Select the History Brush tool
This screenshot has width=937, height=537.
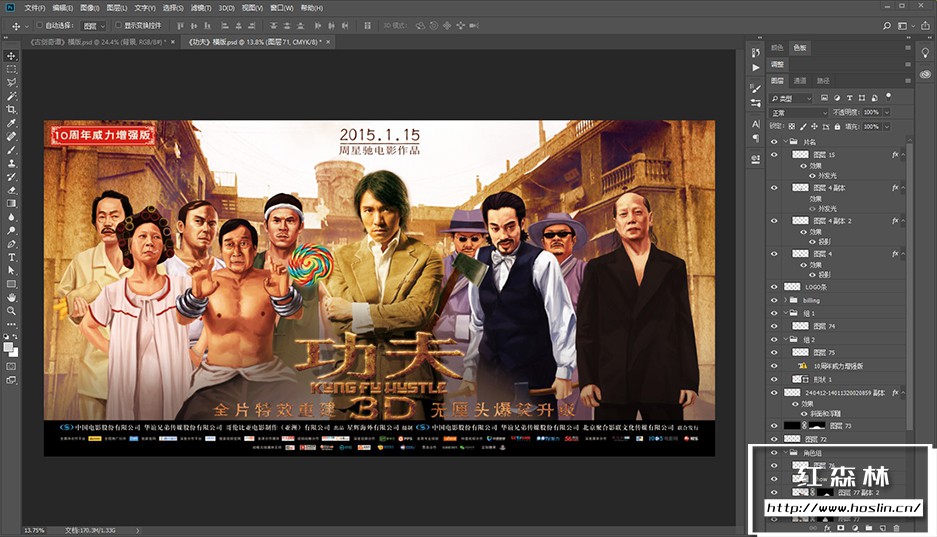(x=11, y=177)
